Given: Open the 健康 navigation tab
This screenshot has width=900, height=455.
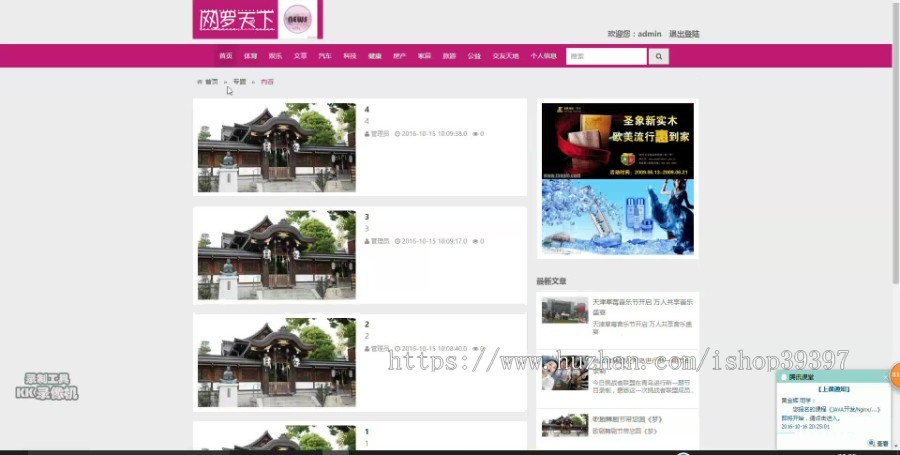Looking at the screenshot, I should pyautogui.click(x=375, y=56).
